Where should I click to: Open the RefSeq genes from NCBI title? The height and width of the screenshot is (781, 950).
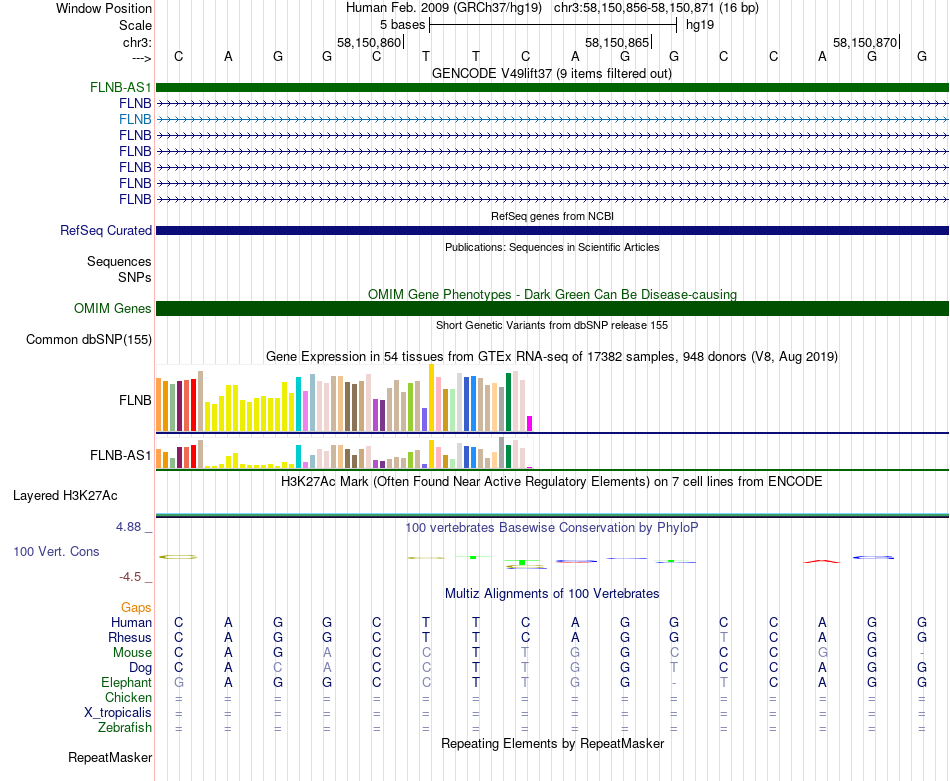552,216
